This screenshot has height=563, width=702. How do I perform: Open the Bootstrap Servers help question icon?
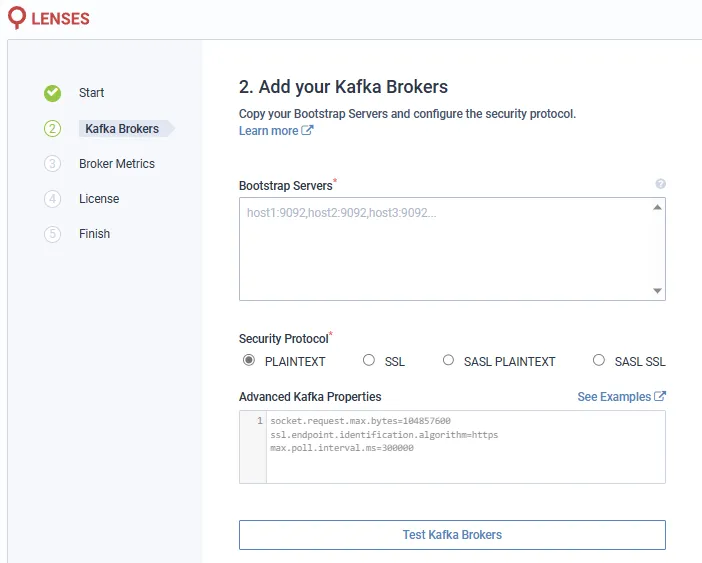[x=660, y=184]
